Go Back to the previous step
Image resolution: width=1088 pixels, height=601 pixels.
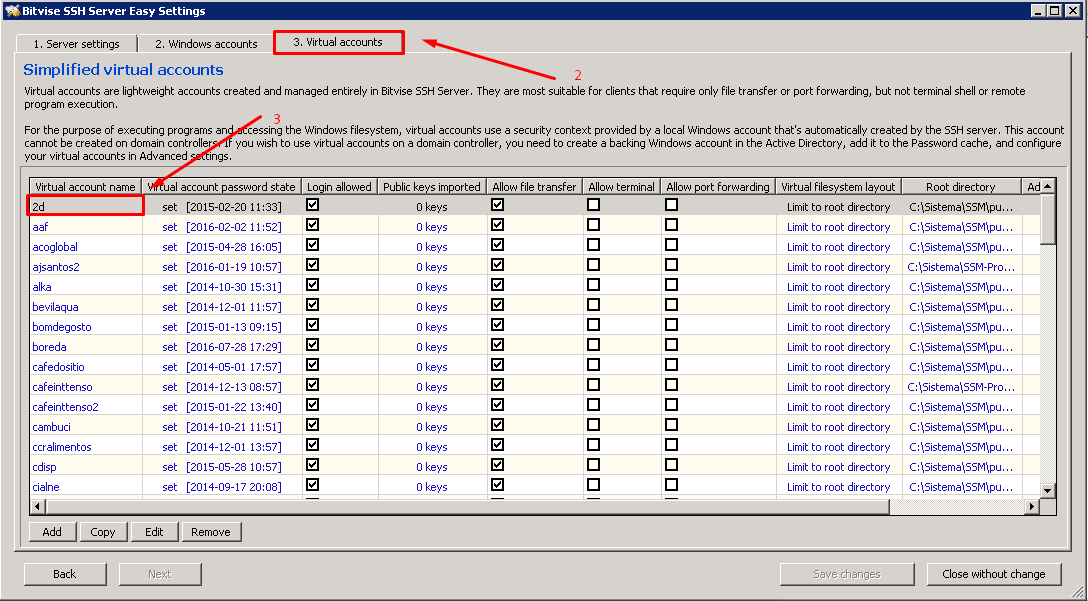[x=65, y=574]
